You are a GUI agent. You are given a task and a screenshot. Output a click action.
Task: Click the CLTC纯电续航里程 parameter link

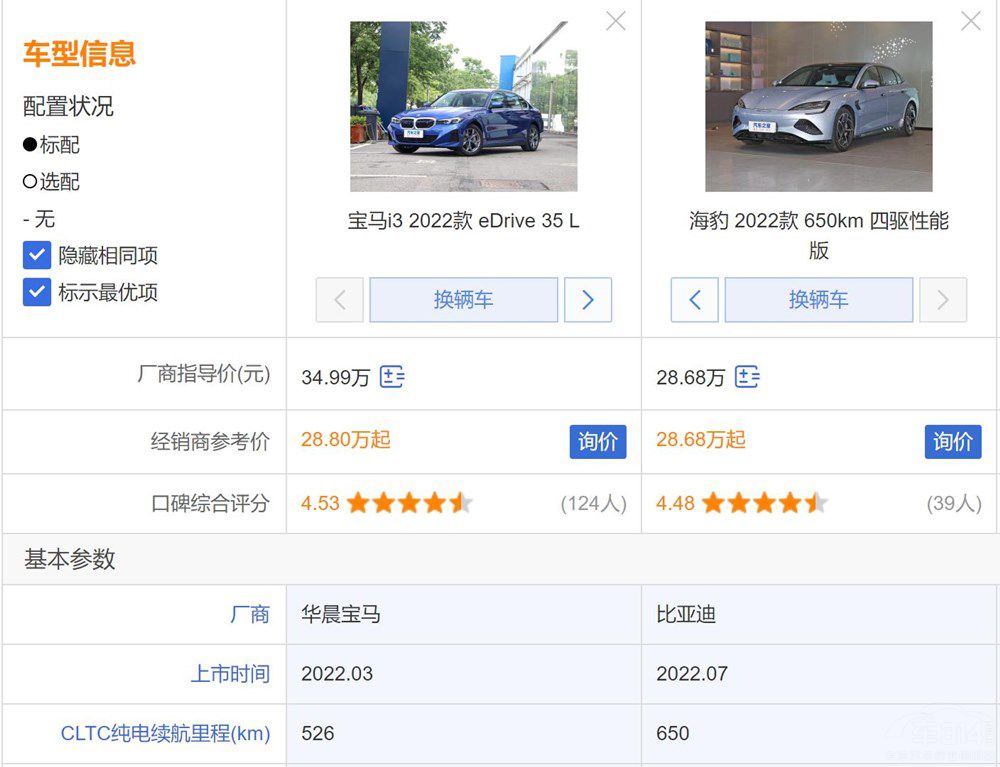165,733
